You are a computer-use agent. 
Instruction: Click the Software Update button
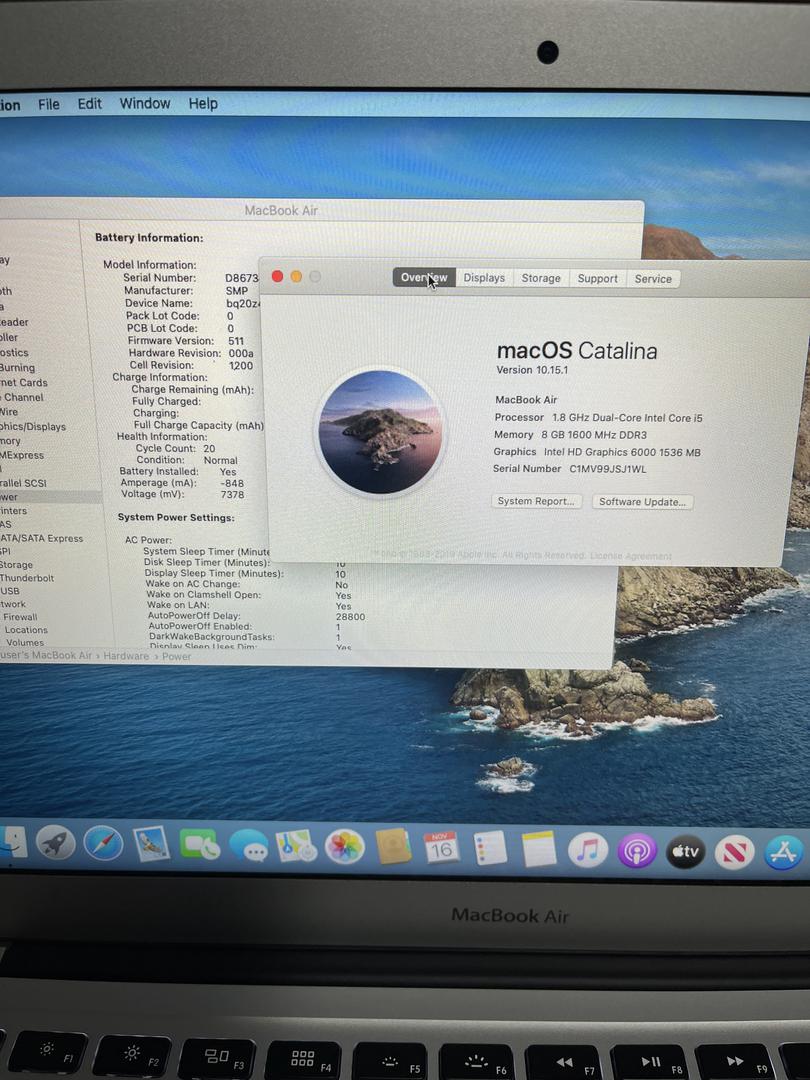coord(642,502)
